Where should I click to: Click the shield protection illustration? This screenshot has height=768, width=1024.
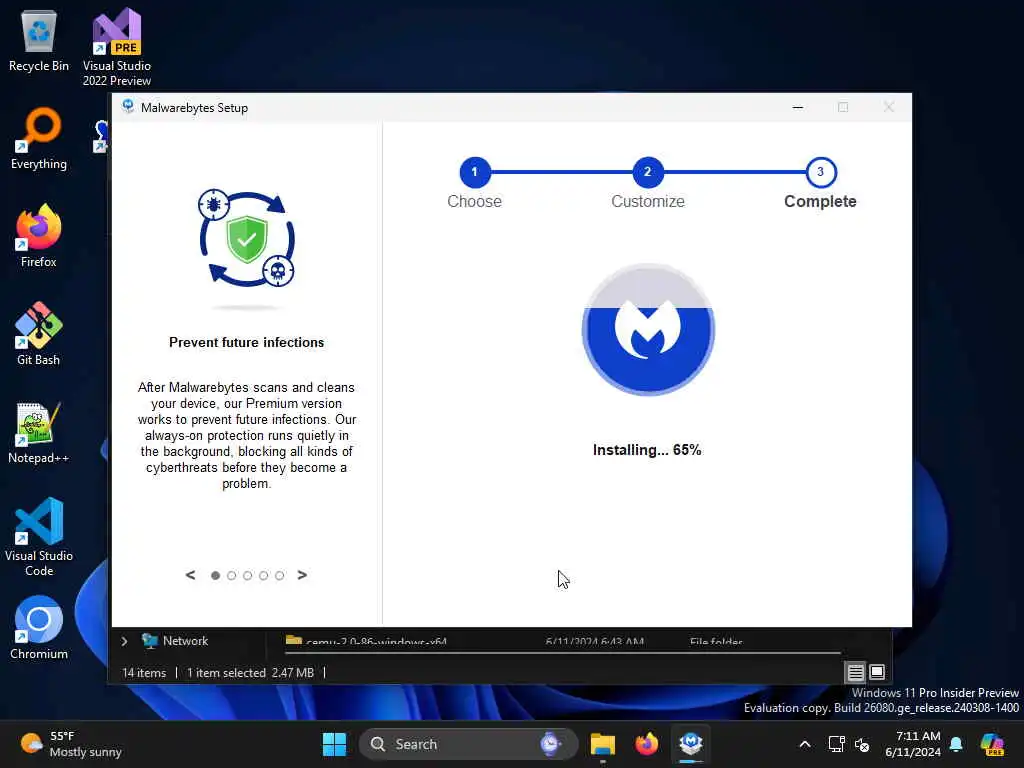(x=247, y=239)
